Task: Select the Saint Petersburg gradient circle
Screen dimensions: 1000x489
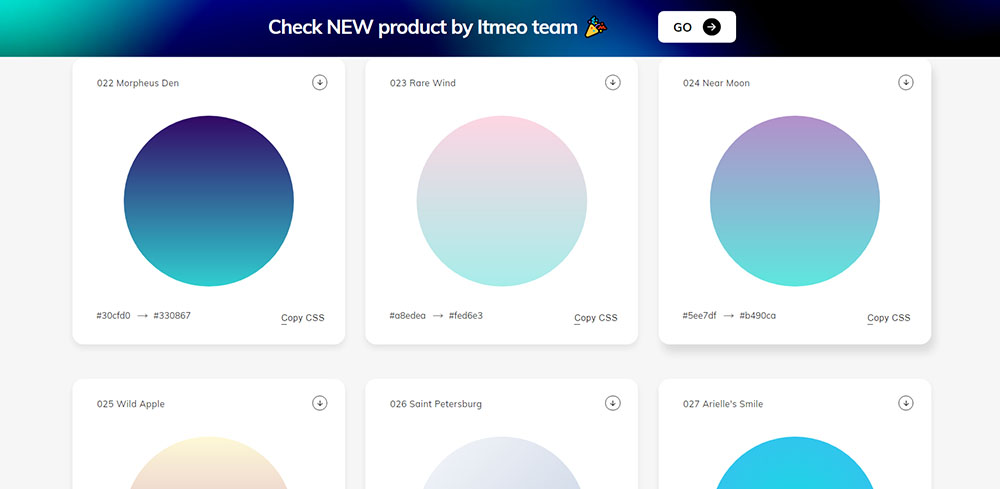Action: tap(502, 463)
